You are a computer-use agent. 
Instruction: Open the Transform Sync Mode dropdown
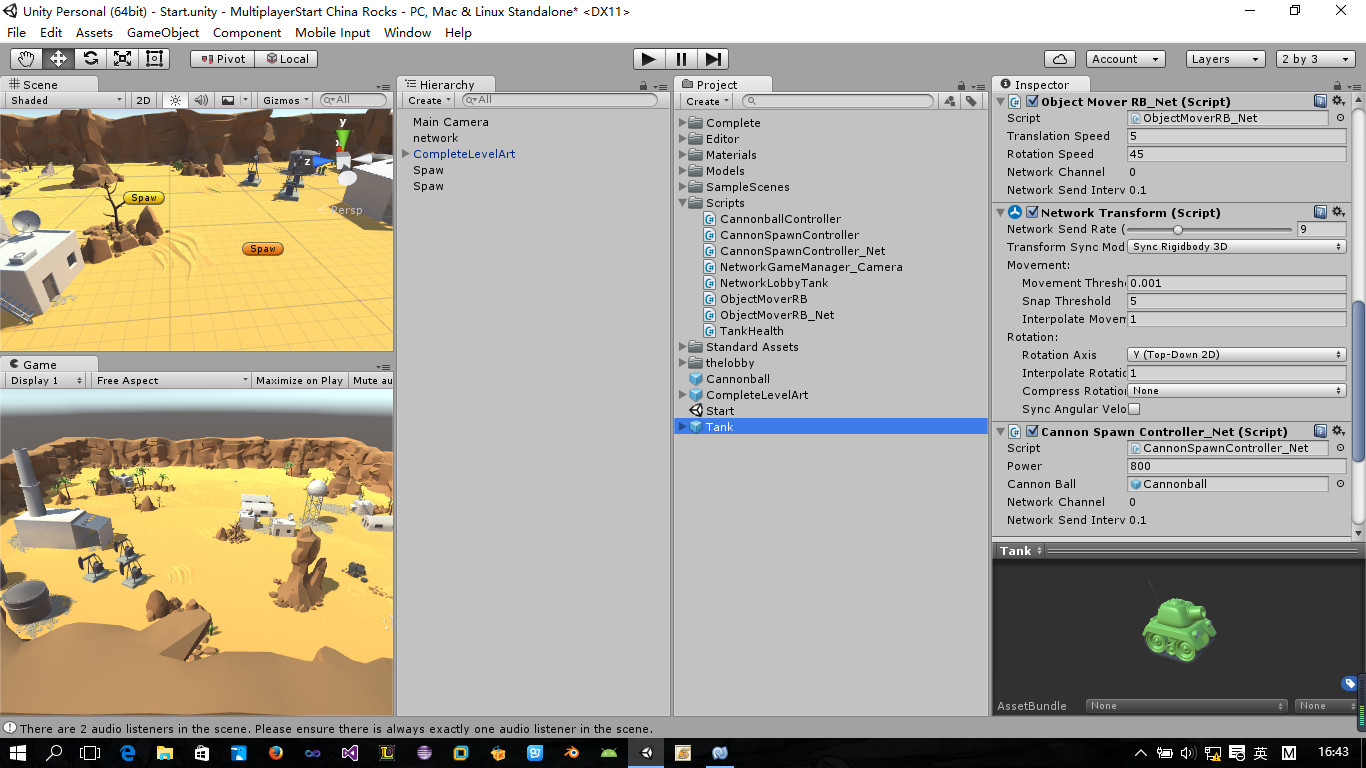click(1237, 246)
